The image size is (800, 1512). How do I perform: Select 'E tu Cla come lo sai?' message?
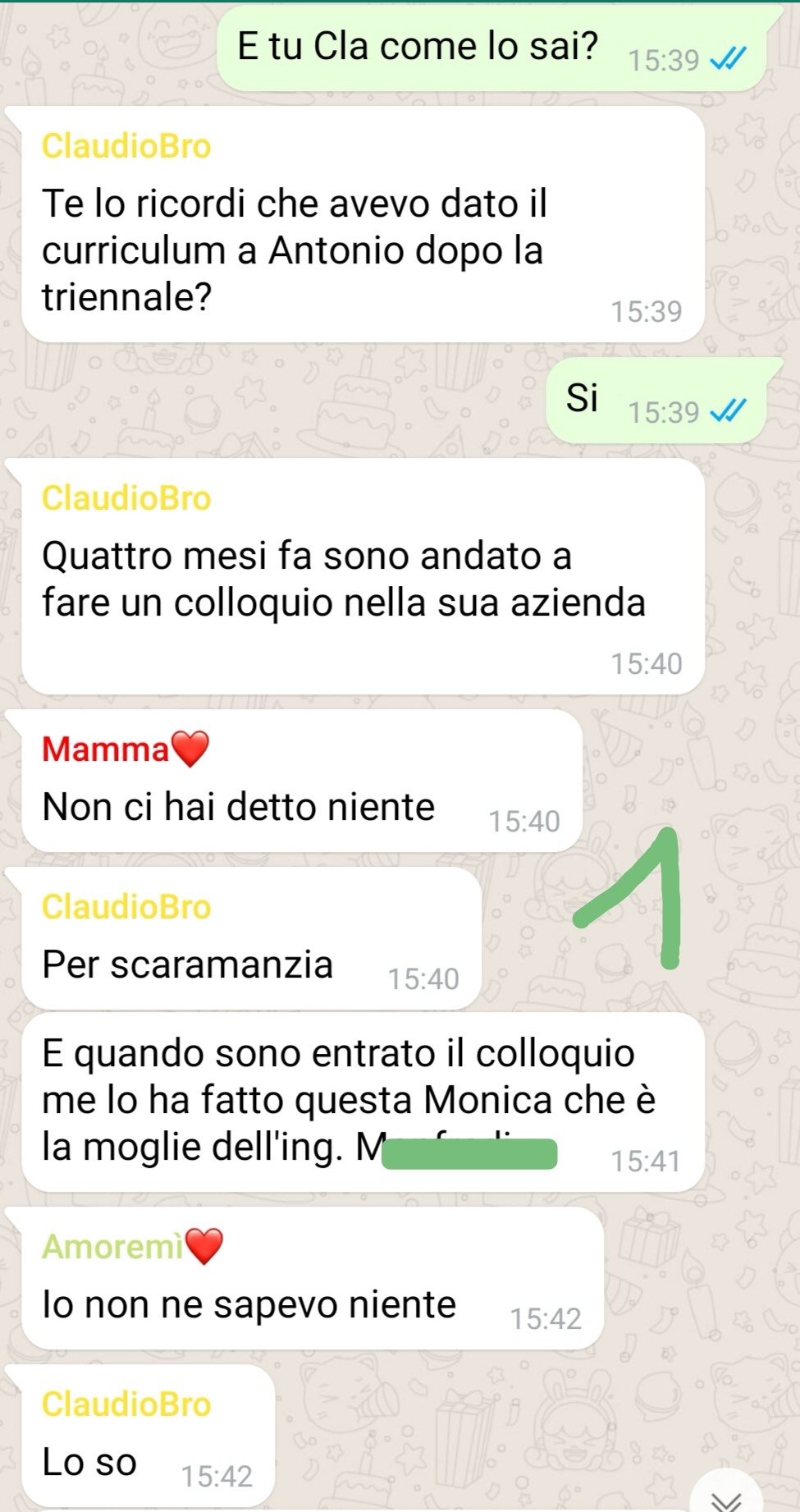click(491, 48)
